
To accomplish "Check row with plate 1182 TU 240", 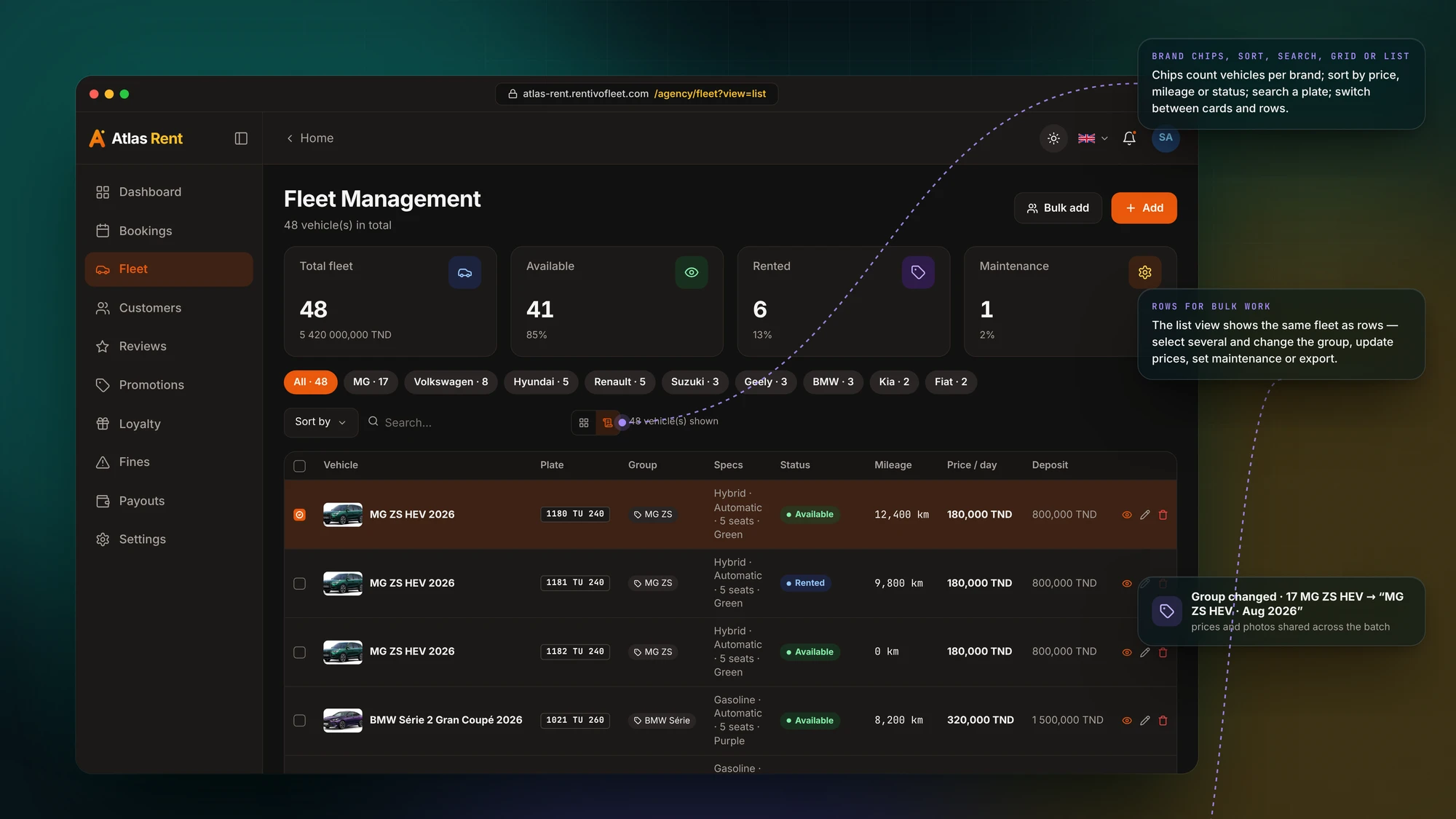I will point(299,652).
